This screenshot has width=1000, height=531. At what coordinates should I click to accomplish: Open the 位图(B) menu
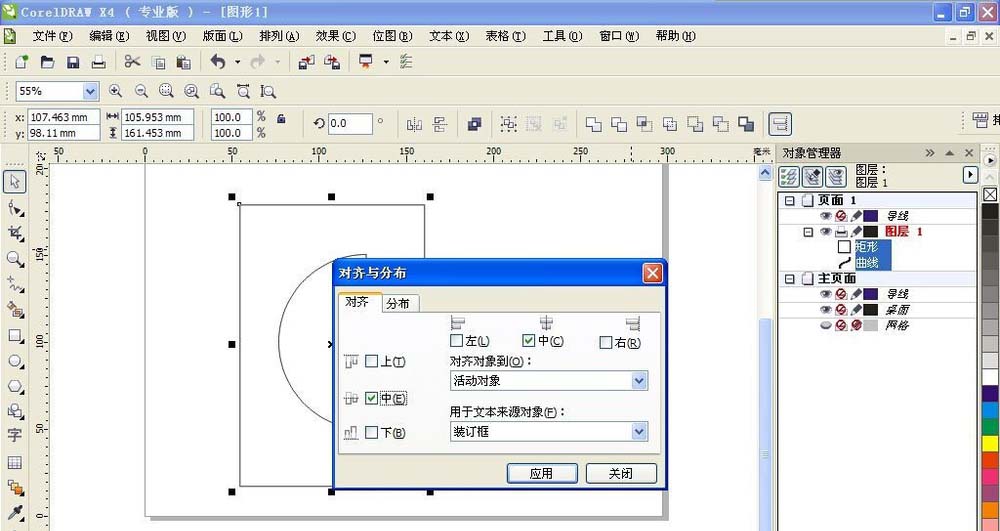point(392,36)
